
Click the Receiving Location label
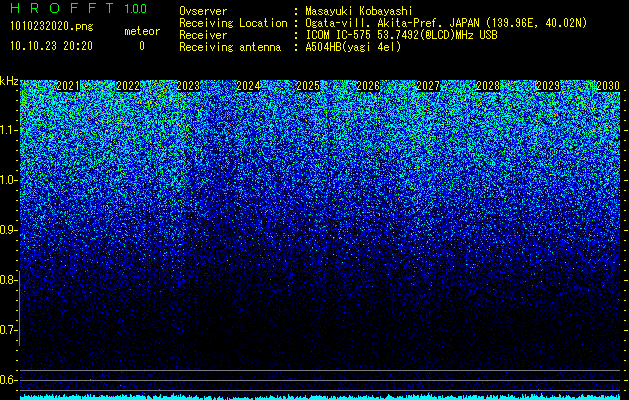[x=233, y=23]
